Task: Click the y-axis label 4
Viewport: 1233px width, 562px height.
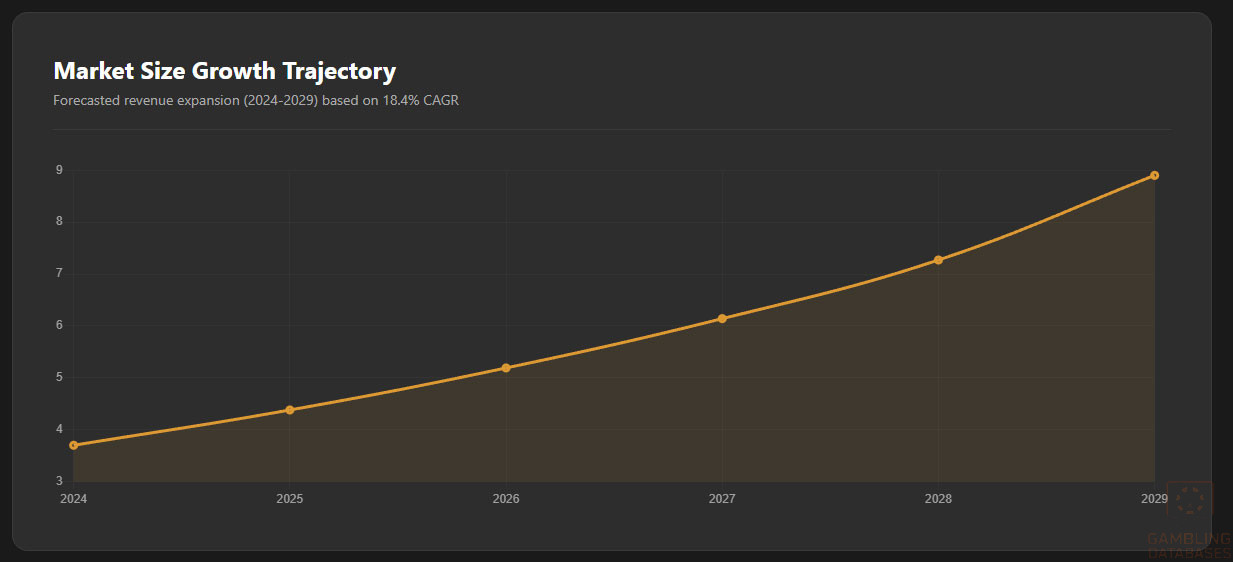Action: pos(59,430)
